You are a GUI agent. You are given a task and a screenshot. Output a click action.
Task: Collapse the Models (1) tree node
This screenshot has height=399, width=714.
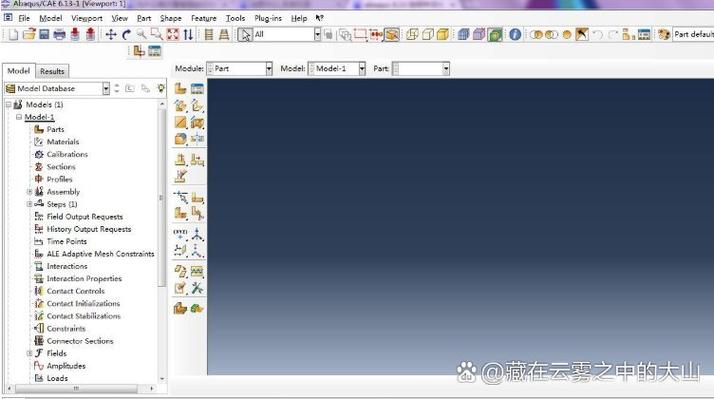[8, 104]
